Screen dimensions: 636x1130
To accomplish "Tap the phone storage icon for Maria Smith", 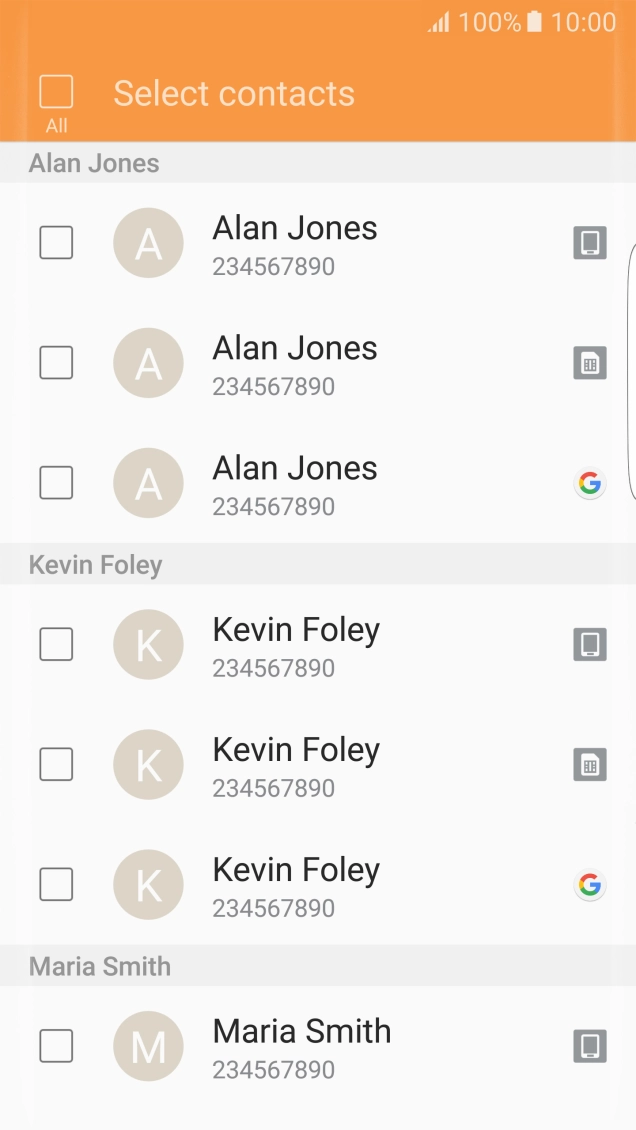I will pos(590,1047).
